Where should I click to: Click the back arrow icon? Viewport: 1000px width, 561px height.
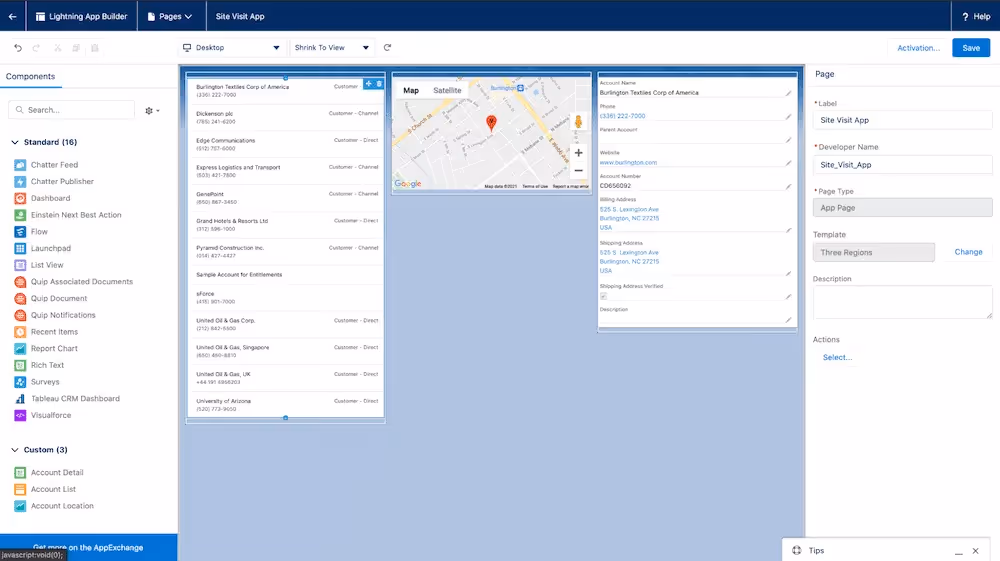[x=12, y=17]
